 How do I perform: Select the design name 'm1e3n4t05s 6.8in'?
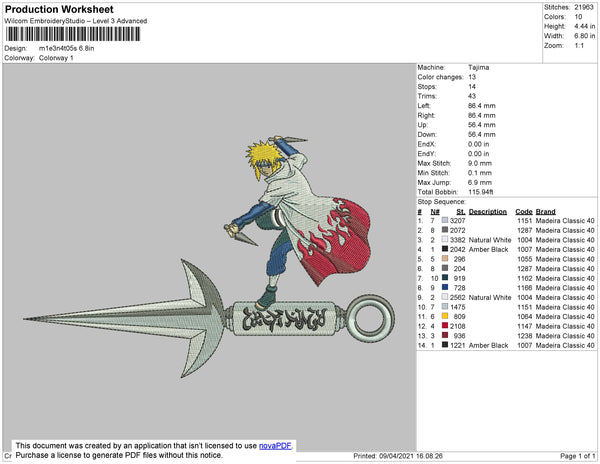pos(67,48)
